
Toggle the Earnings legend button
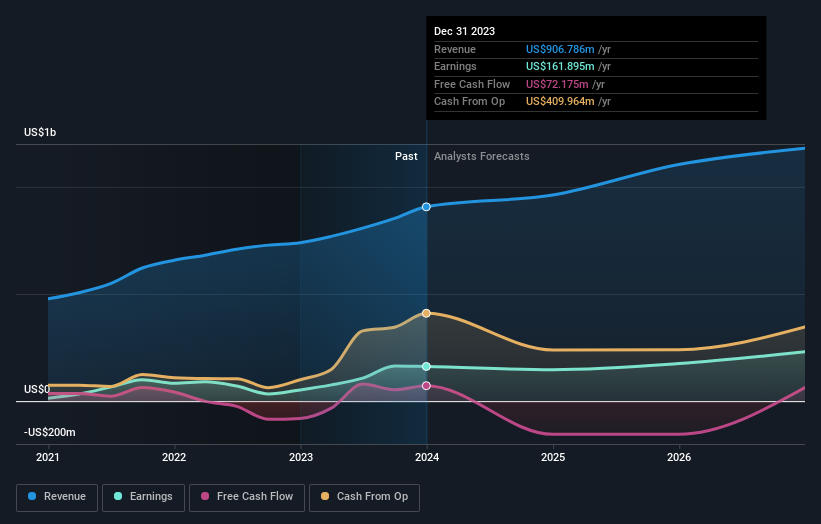click(x=143, y=497)
